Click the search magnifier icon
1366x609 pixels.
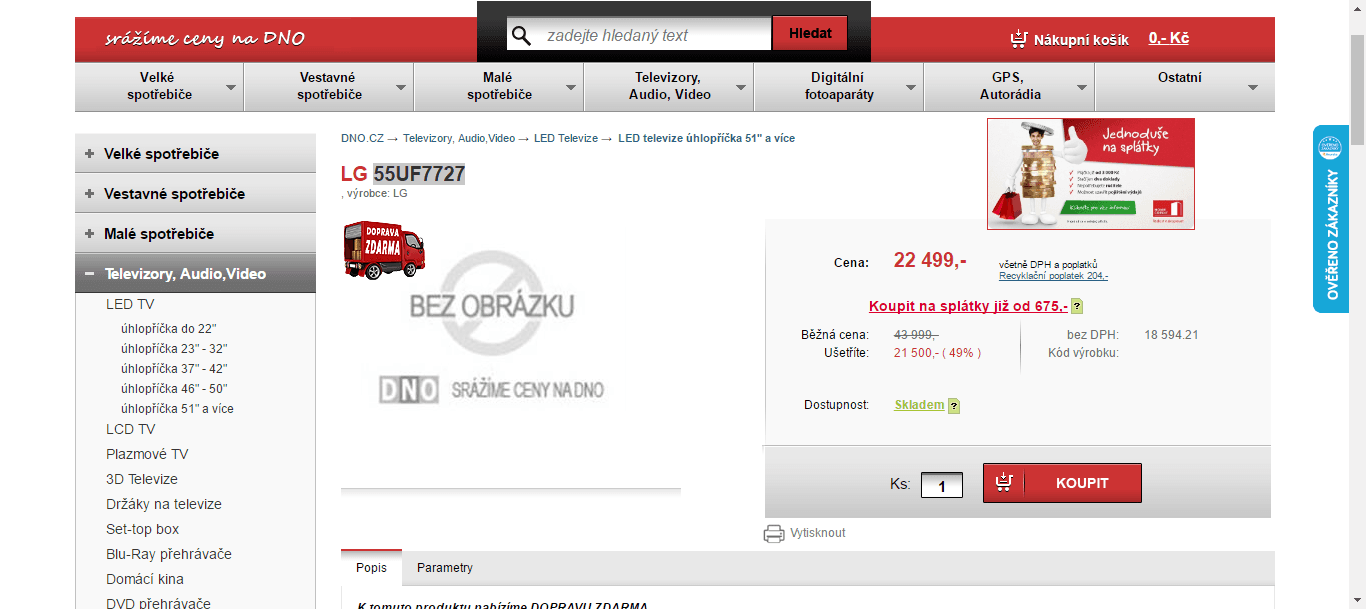point(521,36)
